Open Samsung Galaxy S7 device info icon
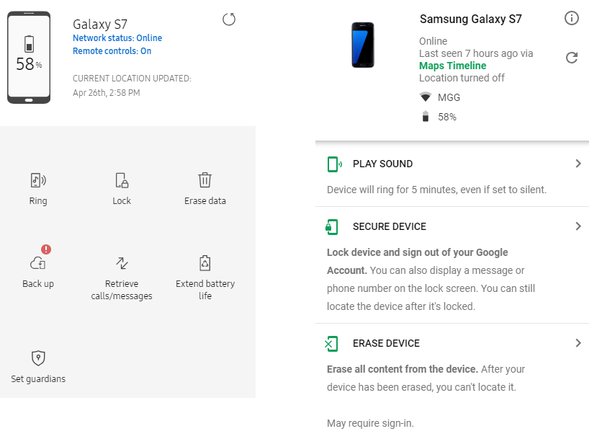Viewport: 602px width, 439px height. (x=571, y=18)
